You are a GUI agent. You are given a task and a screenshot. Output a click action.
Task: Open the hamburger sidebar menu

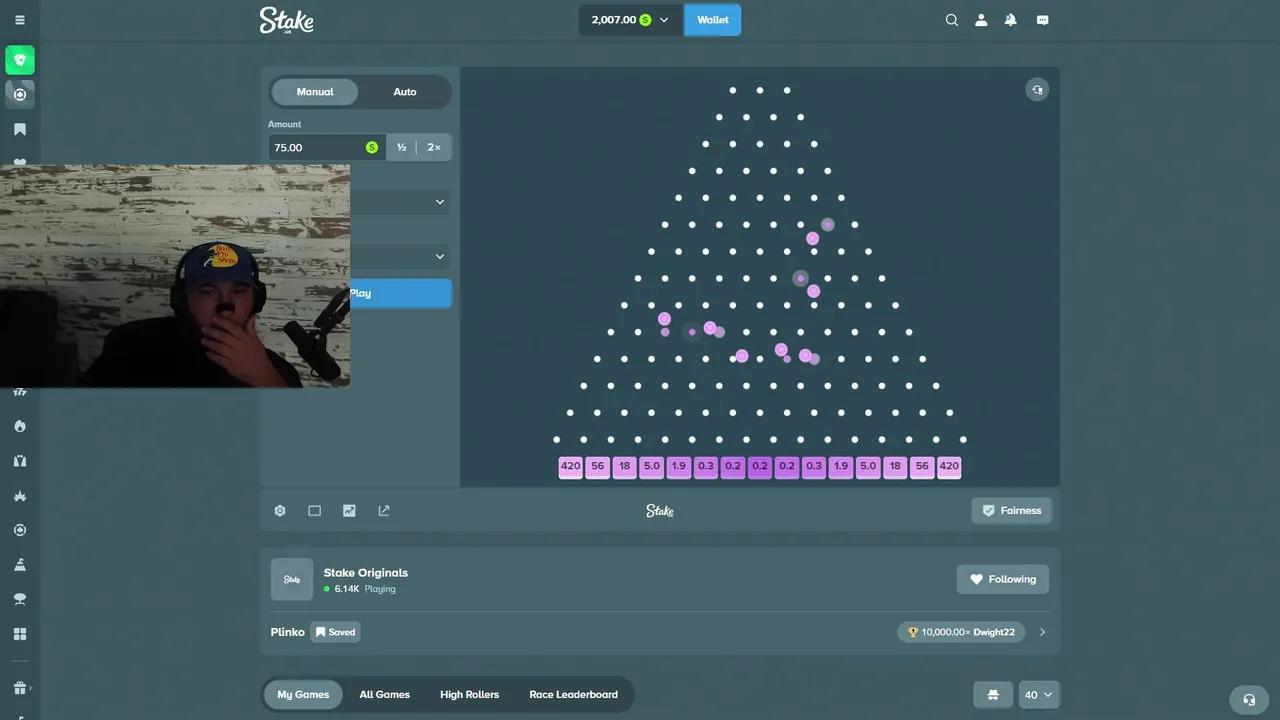(20, 20)
